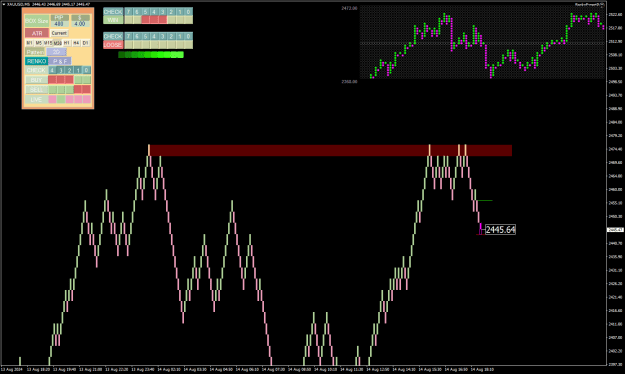The height and width of the screenshot is (374, 625).
Task: Click the '13 Aug 2024' time axis label
Action: point(12,370)
